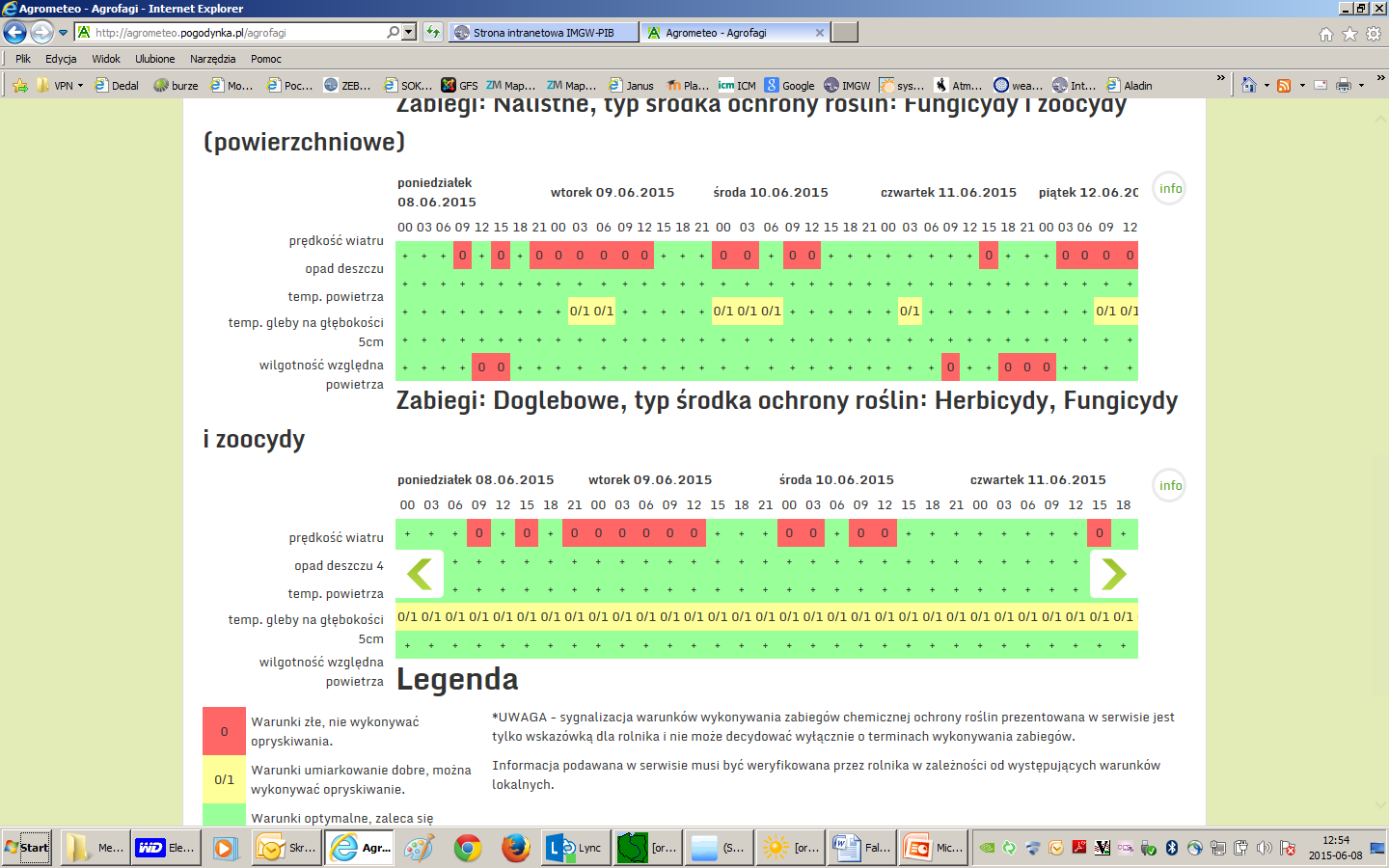The image size is (1389, 868).
Task: Open the Aladin favorite link
Action: (1130, 86)
